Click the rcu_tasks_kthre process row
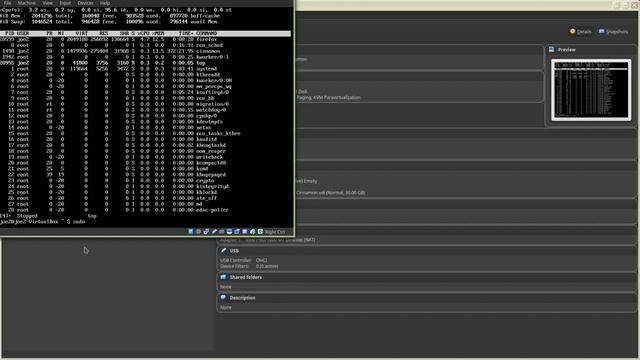Screen dimensions: 640x360 click(x=145, y=133)
